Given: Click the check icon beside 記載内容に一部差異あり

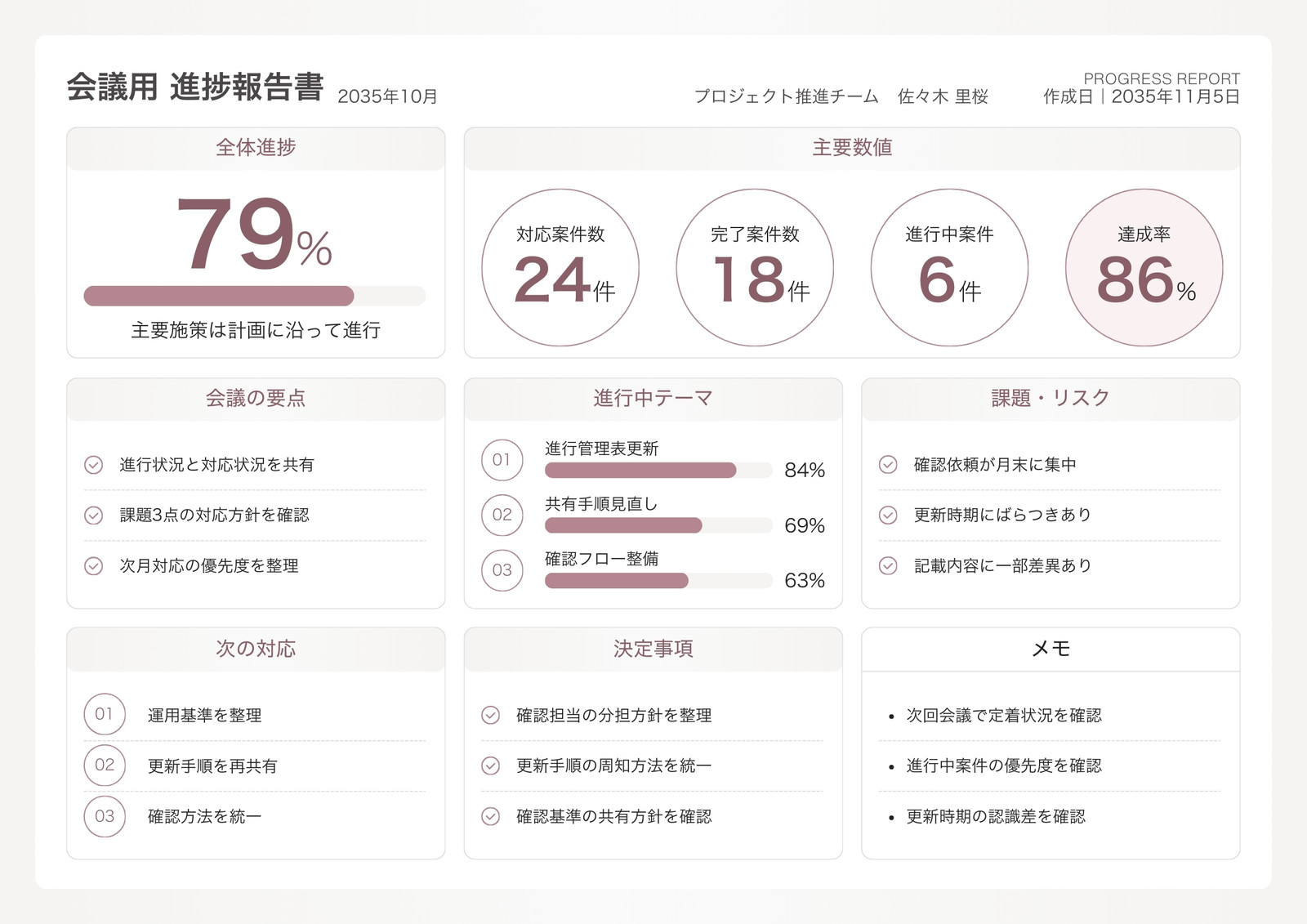Looking at the screenshot, I should (x=888, y=566).
